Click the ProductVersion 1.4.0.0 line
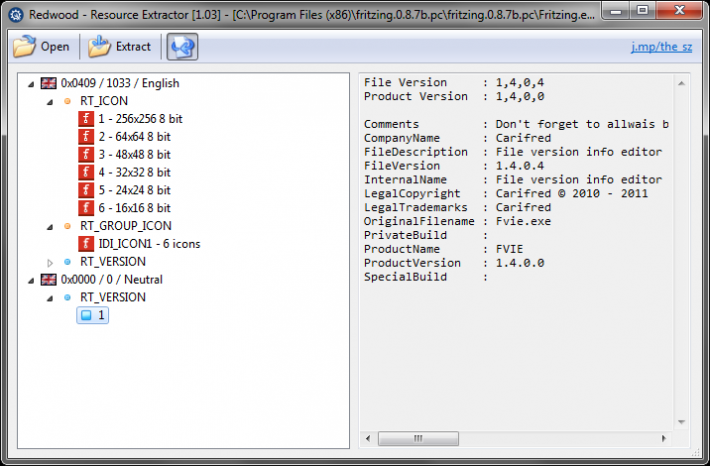 (x=454, y=263)
